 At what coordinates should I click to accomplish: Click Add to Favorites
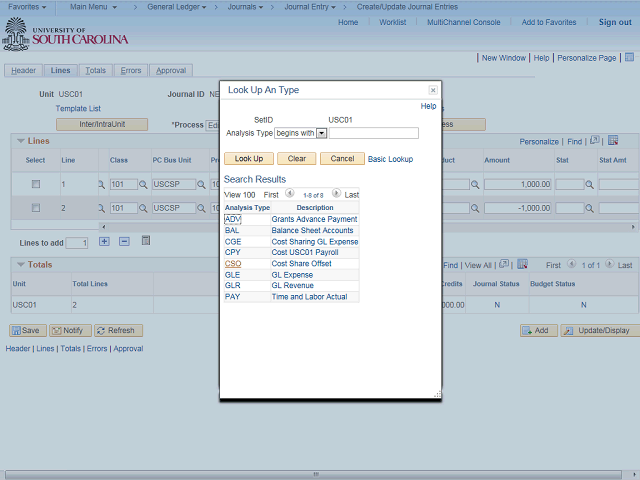(x=549, y=22)
